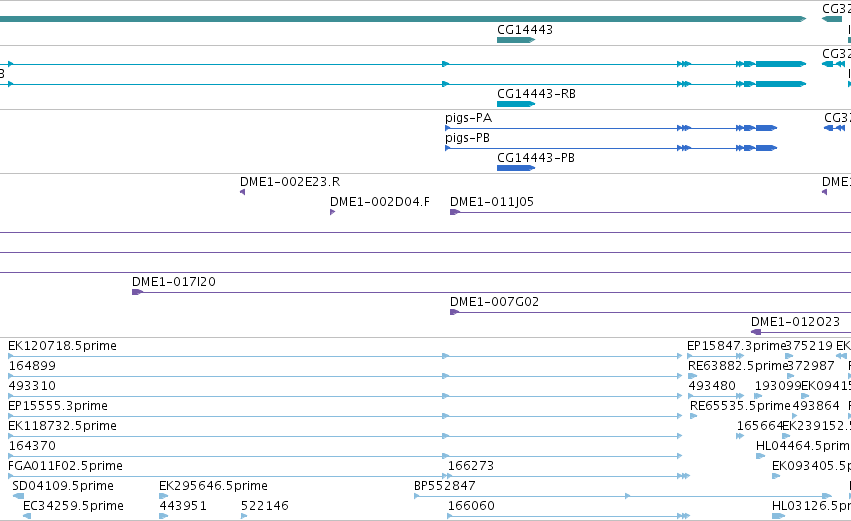The image size is (851, 521).
Task: Select the EP15555.3prime EST label
Action: [x=58, y=406]
